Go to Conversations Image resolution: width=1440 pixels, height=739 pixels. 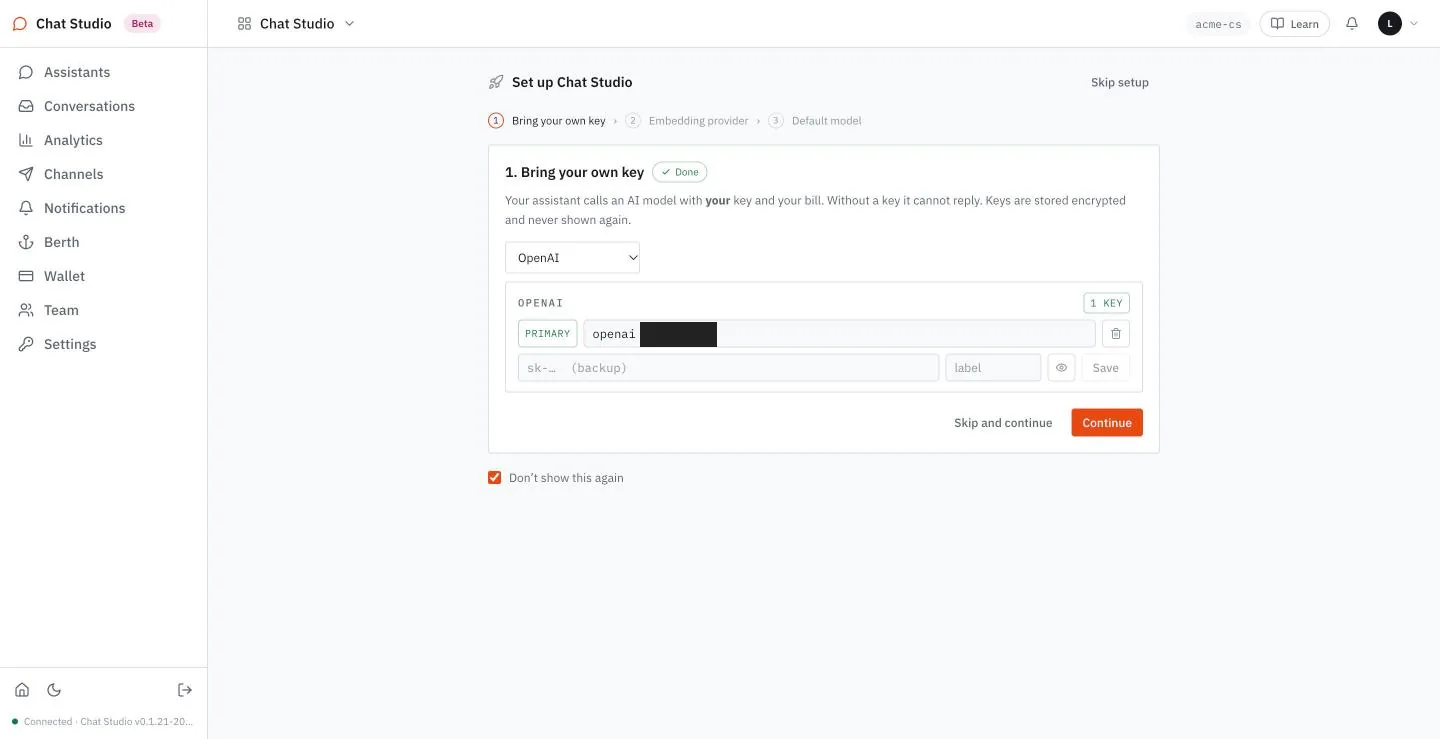pyautogui.click(x=104, y=106)
